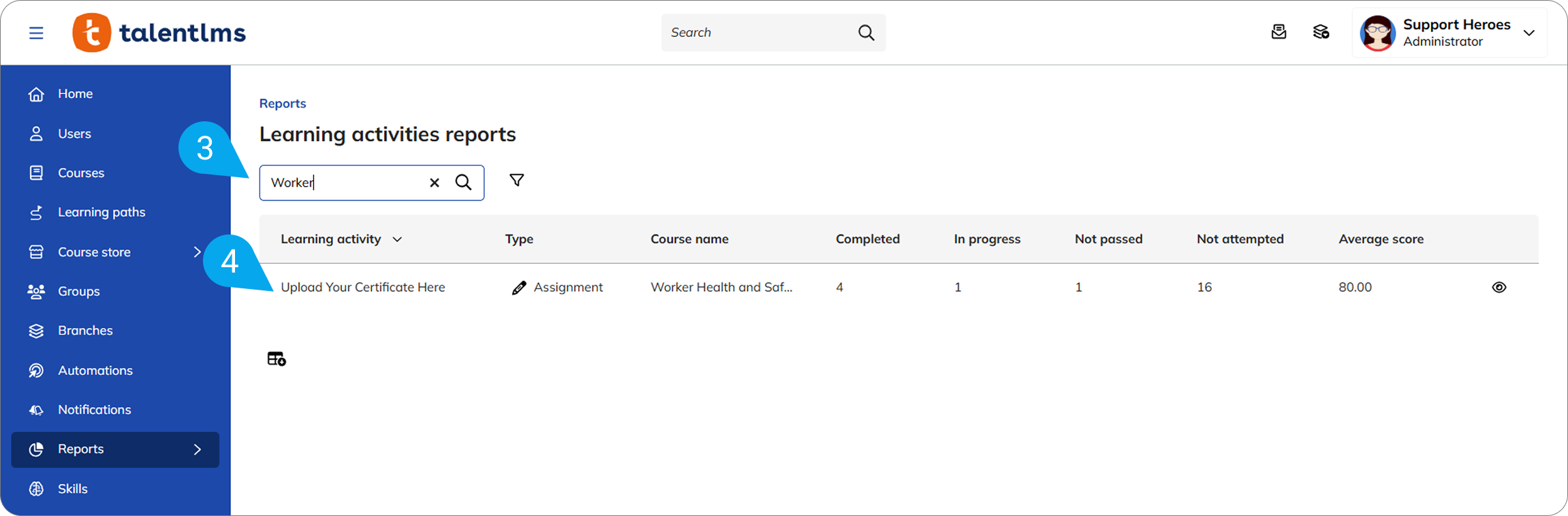Go to Learning paths menu item
This screenshot has height=516, width=1568.
click(101, 212)
